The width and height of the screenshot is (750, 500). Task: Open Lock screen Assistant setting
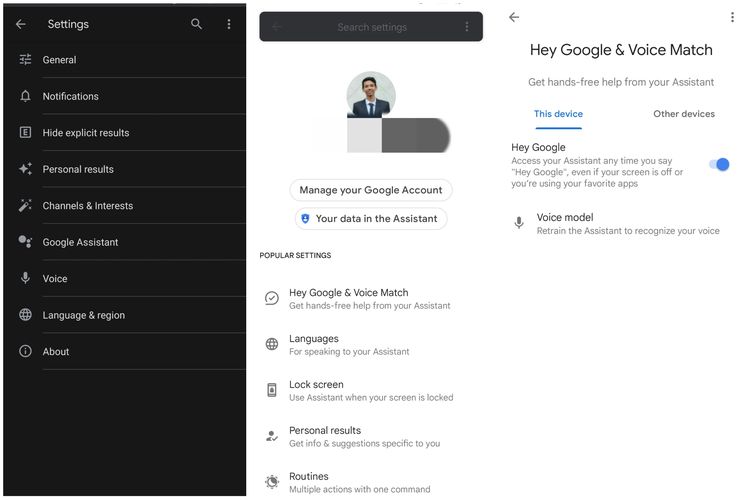pos(371,390)
